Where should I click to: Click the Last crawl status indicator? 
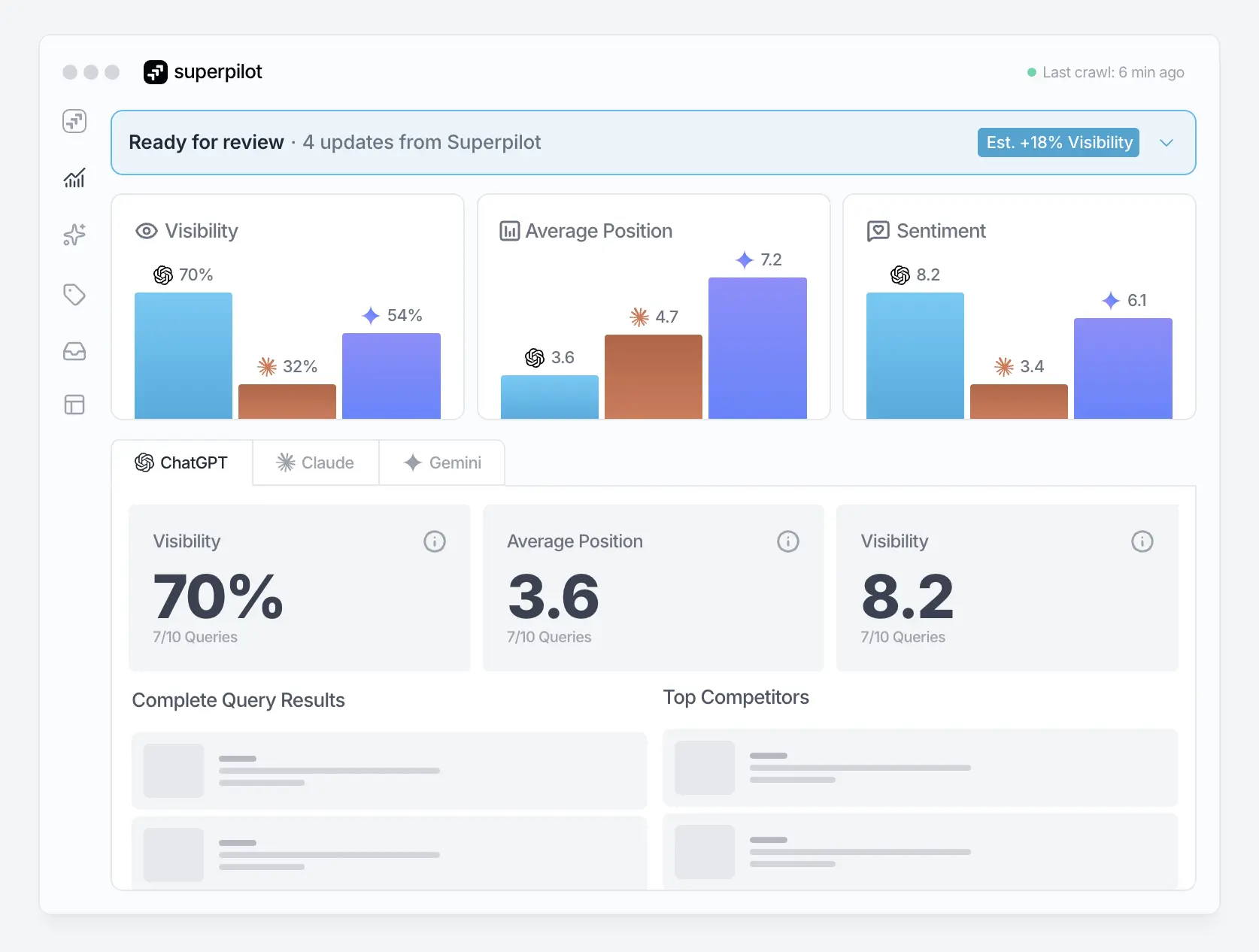pos(1106,73)
